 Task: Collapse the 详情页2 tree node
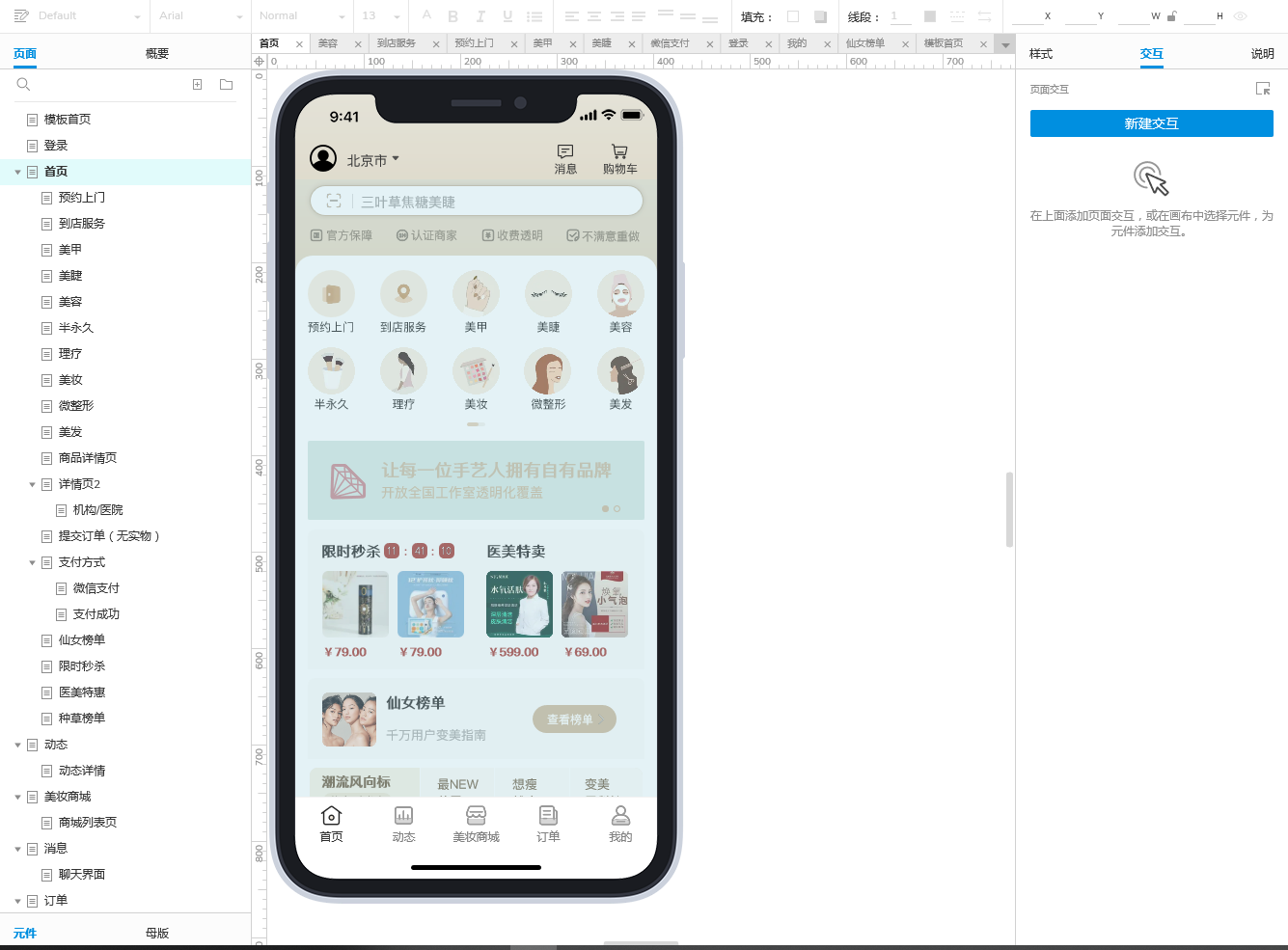pyautogui.click(x=32, y=484)
